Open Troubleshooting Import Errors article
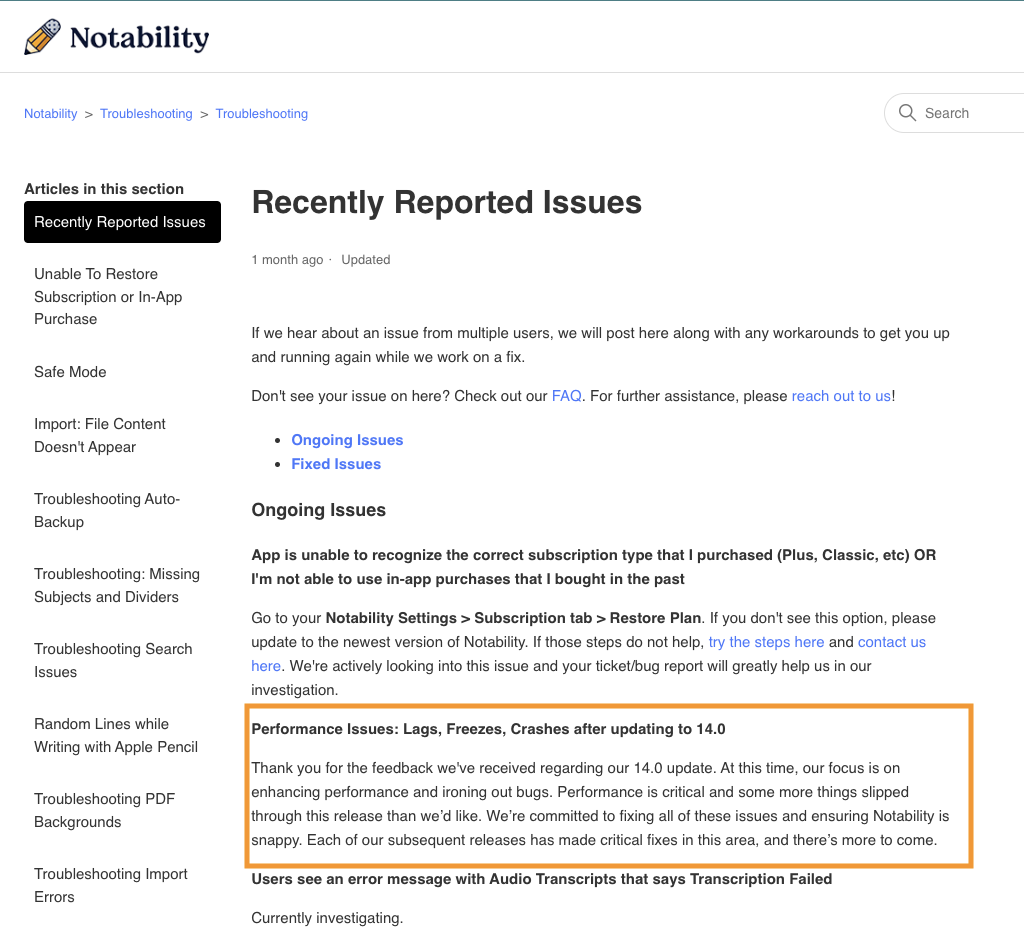The height and width of the screenshot is (941, 1024). 111,885
